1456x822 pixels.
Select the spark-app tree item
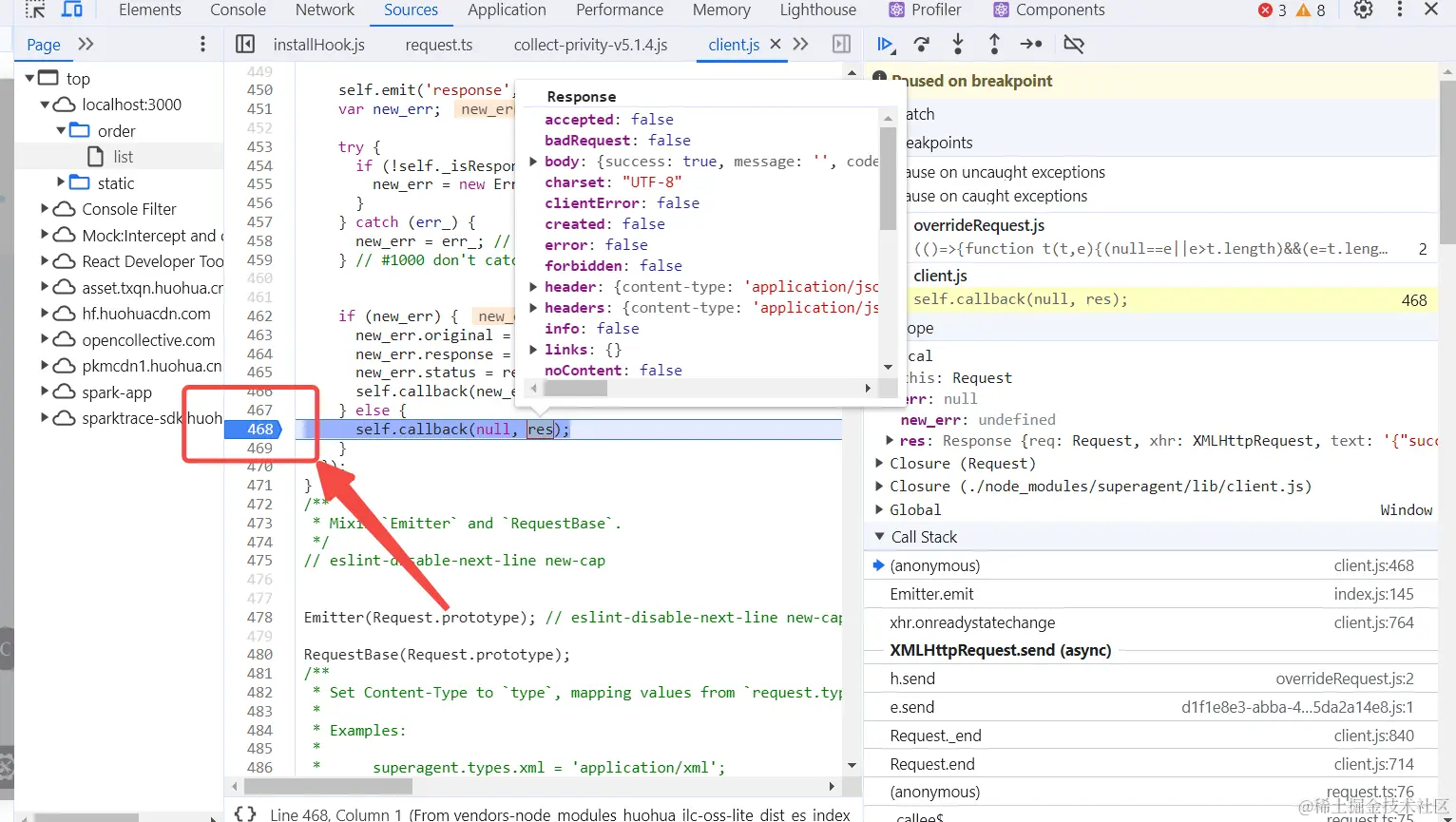click(117, 392)
